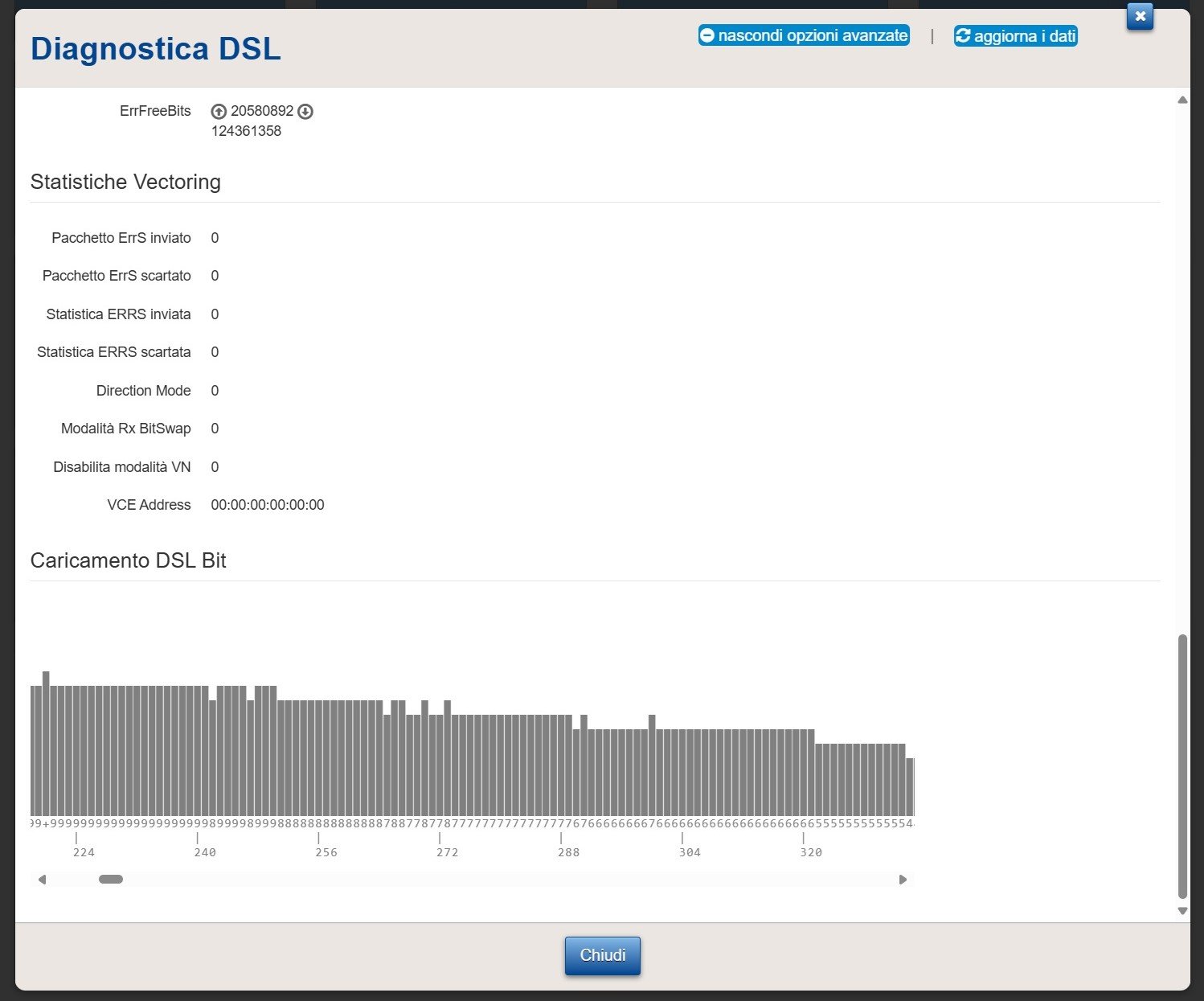
Task: Click the horizontal scrollbar thumb under the chart
Action: pos(111,880)
